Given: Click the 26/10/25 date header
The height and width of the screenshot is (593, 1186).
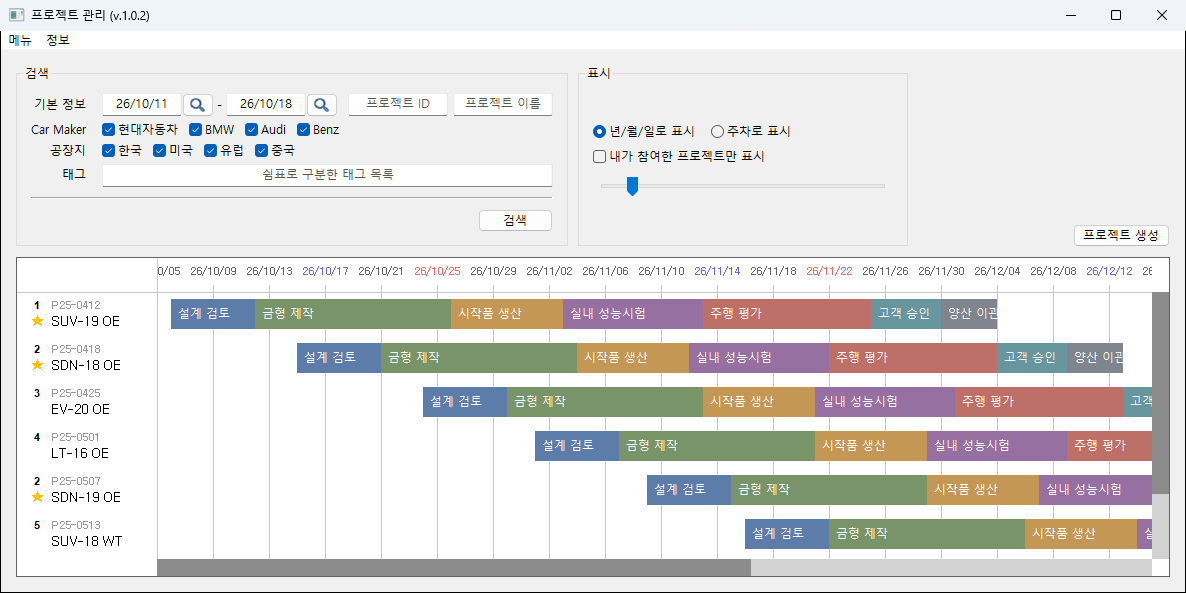Looking at the screenshot, I should 437,271.
